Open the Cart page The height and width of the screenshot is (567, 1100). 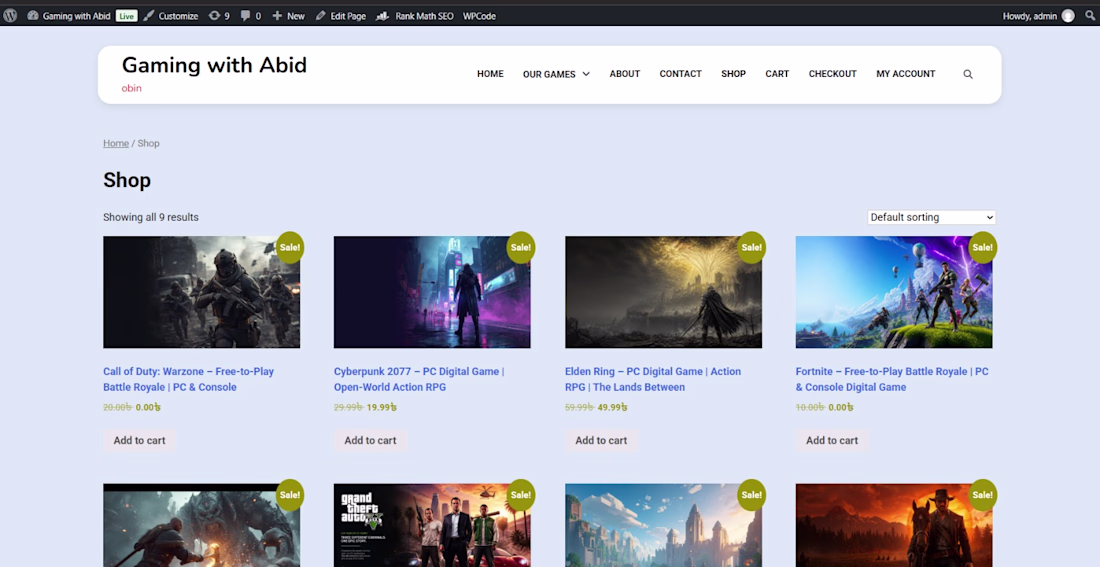pyautogui.click(x=777, y=74)
